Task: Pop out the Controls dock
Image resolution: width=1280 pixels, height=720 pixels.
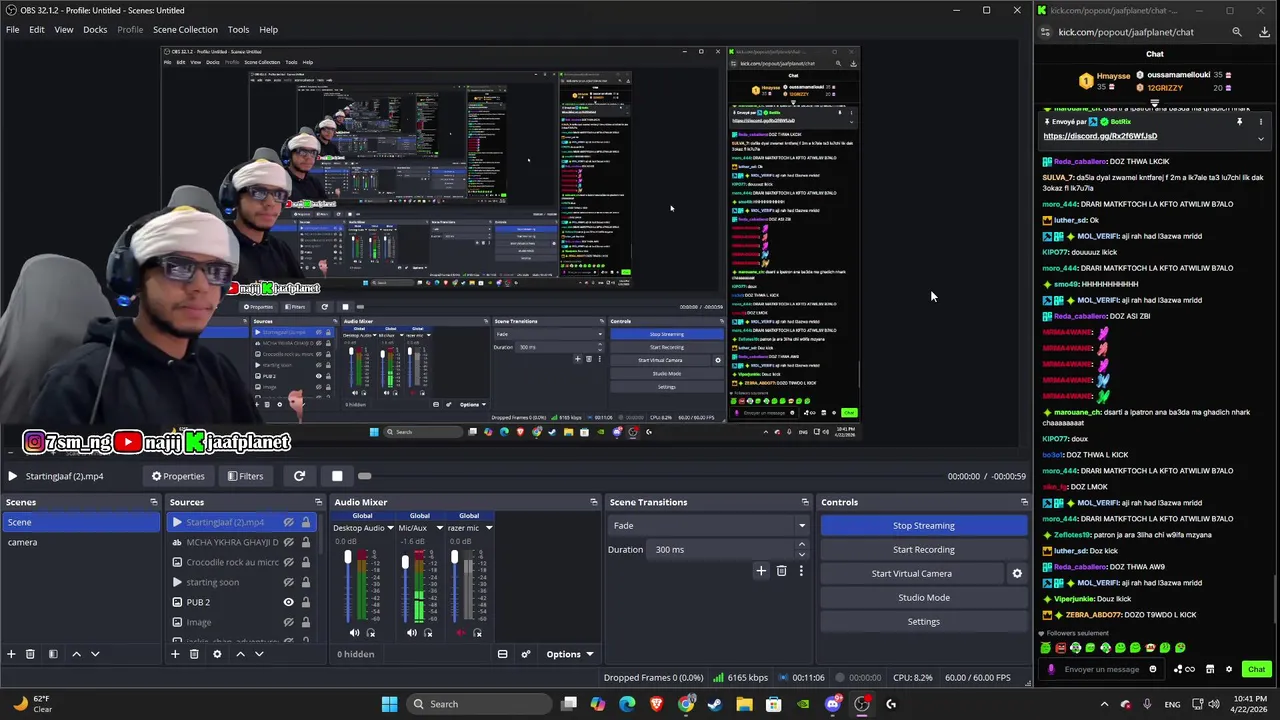Action: click(x=1024, y=502)
